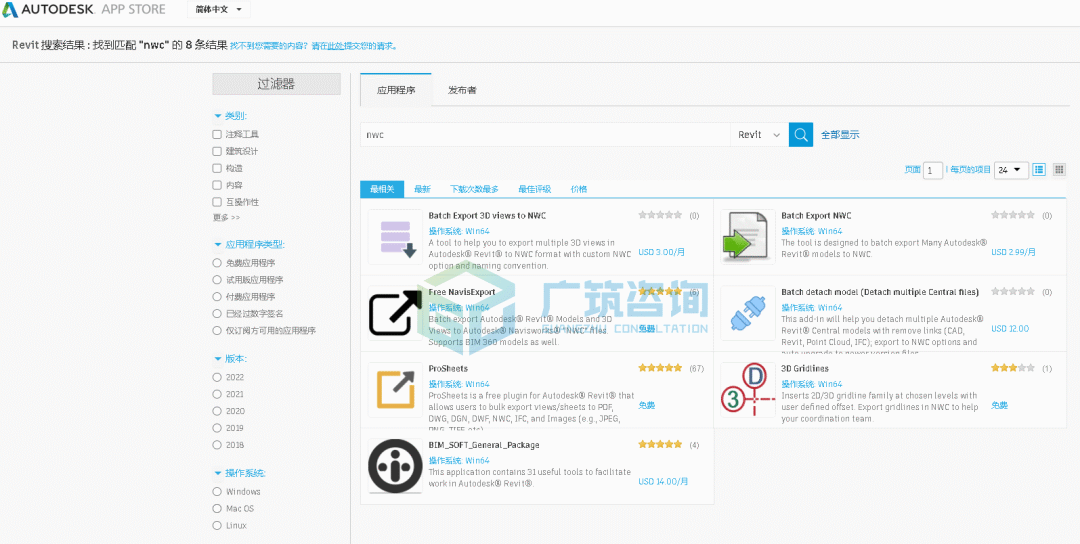
Task: Select version 2019 radio button
Action: click(x=217, y=428)
